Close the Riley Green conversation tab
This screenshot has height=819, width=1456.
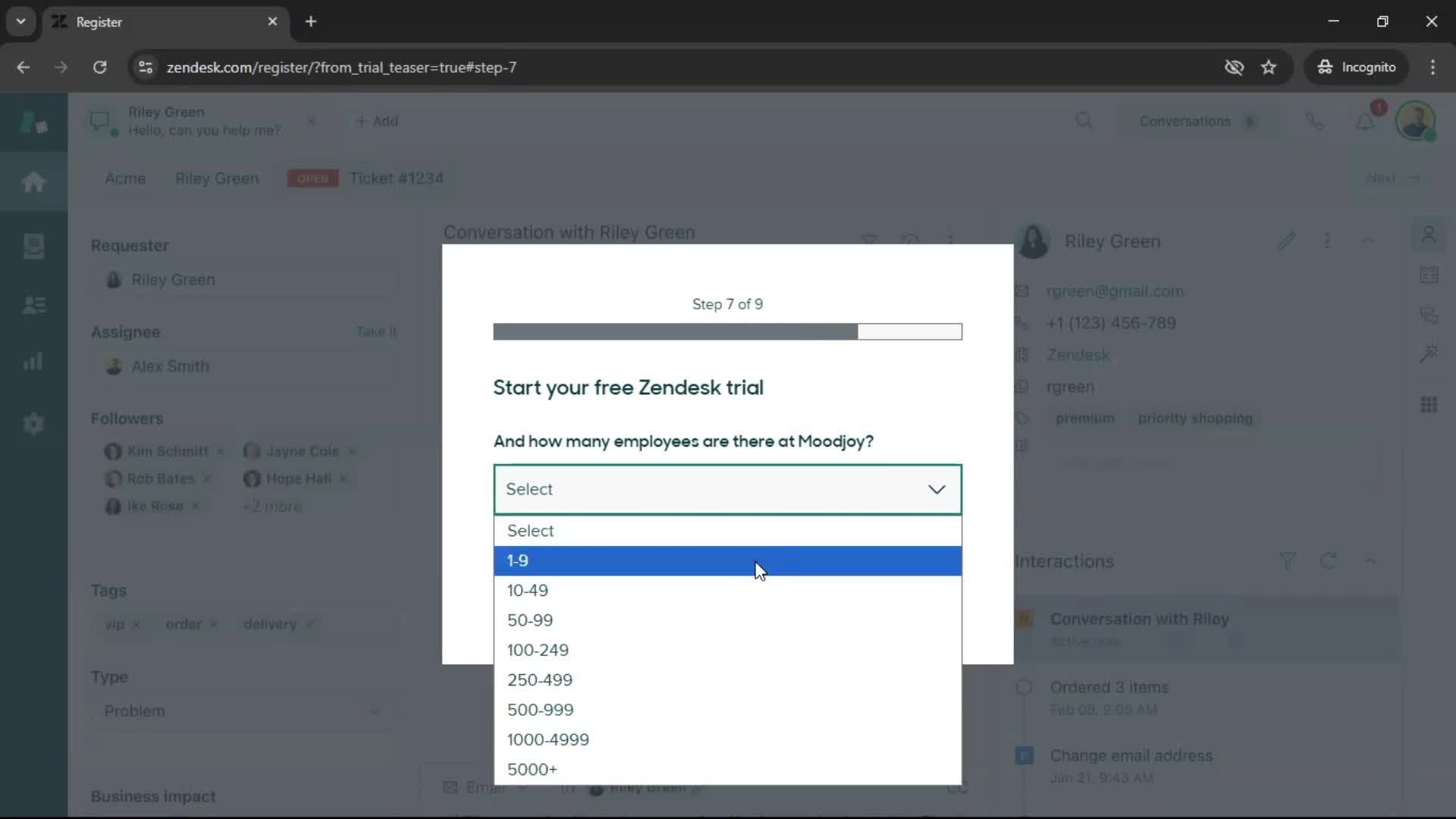click(311, 121)
